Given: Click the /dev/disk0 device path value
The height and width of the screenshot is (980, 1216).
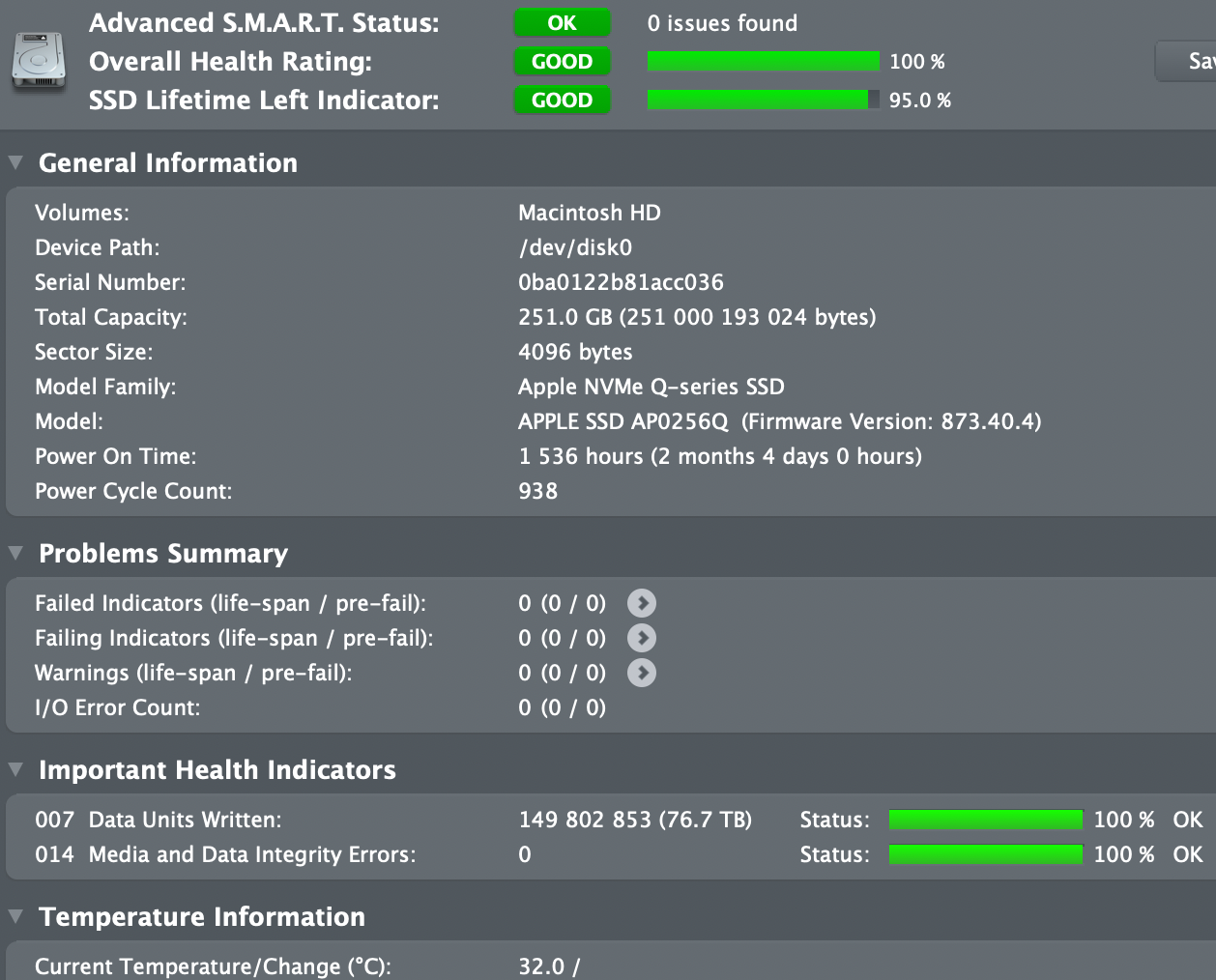Looking at the screenshot, I should tap(575, 247).
